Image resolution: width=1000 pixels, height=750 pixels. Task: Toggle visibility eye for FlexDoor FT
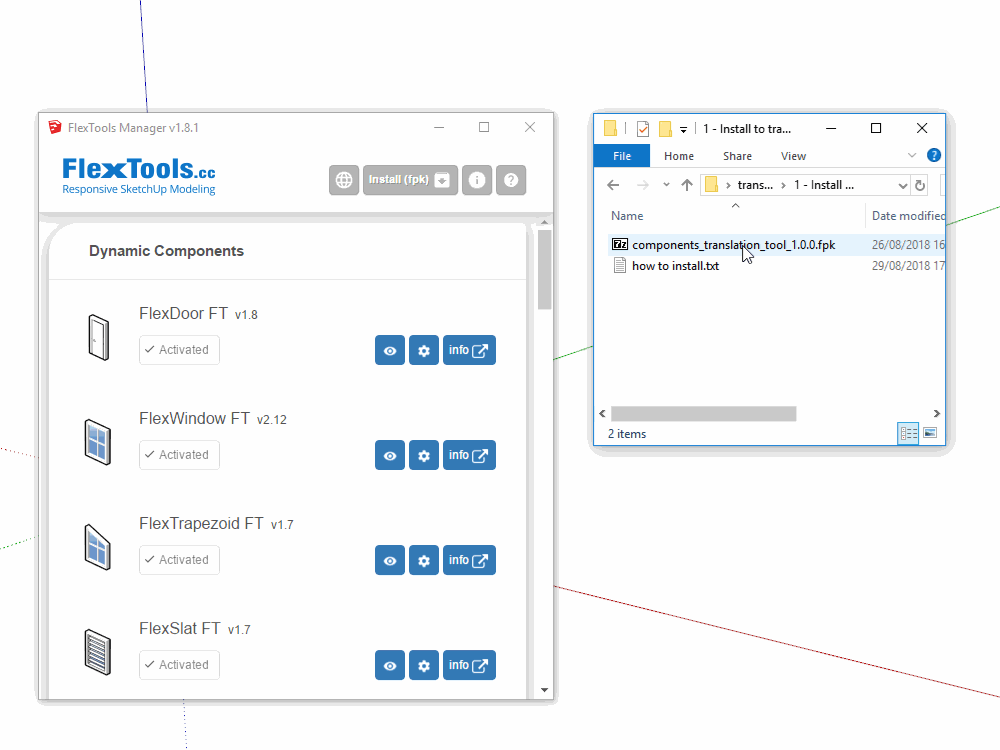(390, 350)
